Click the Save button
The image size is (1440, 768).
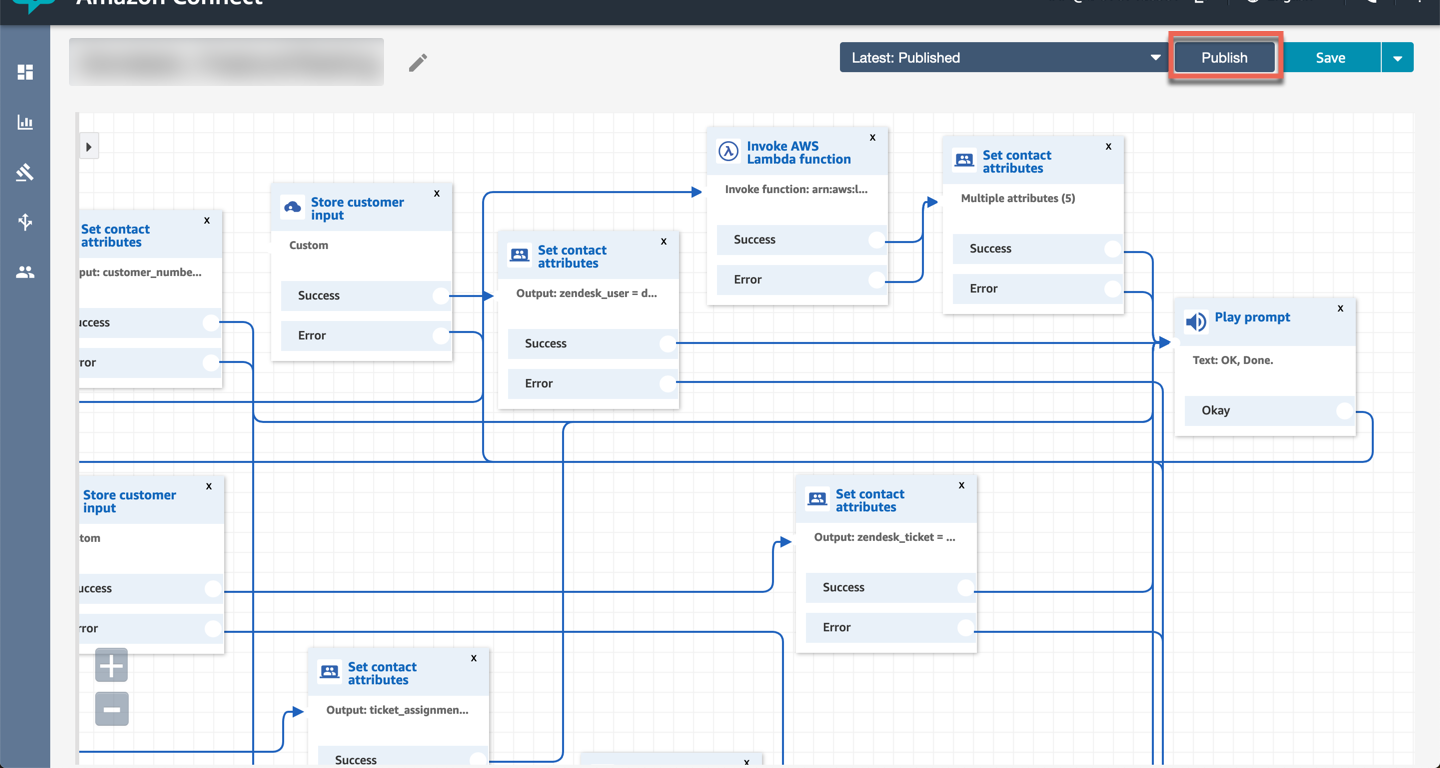tap(1330, 58)
